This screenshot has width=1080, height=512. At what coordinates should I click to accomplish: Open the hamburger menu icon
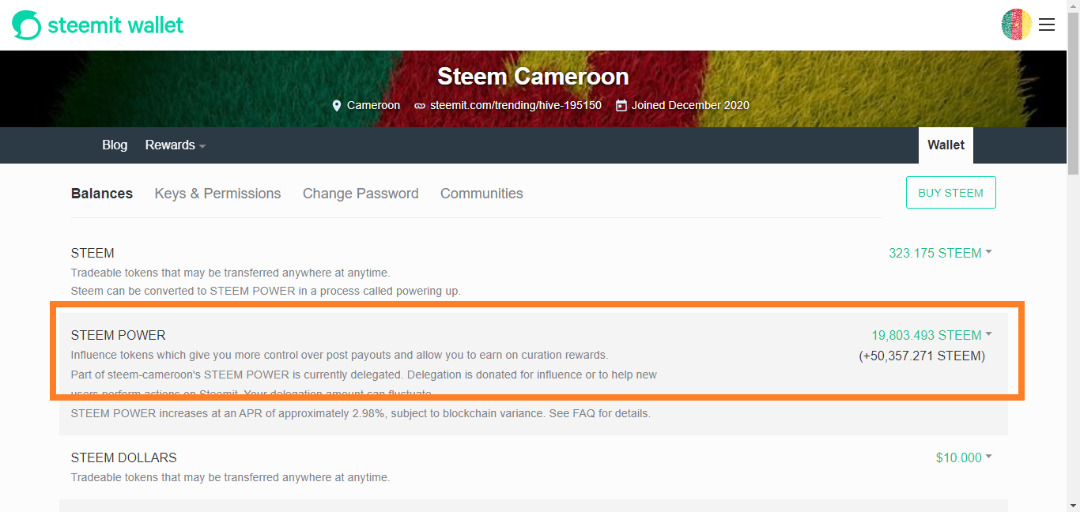[x=1047, y=25]
